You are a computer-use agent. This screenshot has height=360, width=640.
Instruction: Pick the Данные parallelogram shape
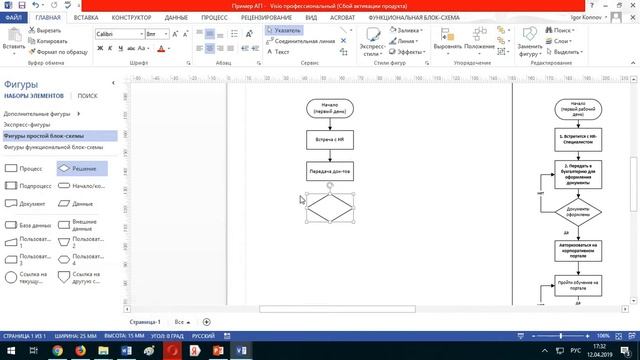pyautogui.click(x=76, y=203)
